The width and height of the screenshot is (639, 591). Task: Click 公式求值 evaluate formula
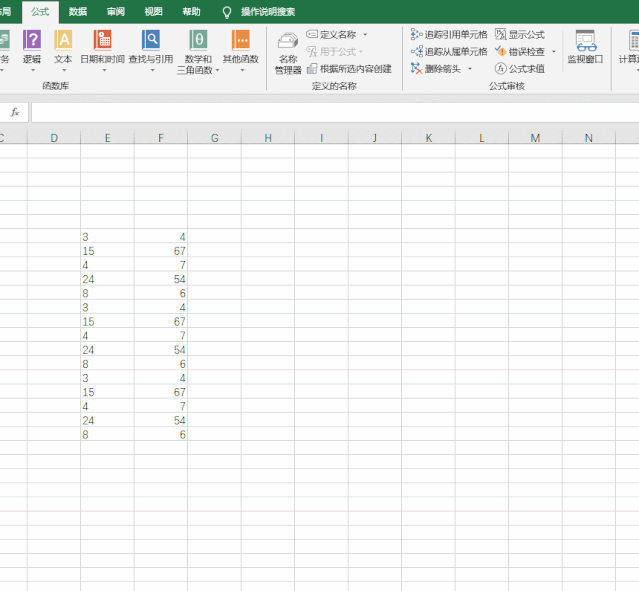point(520,69)
